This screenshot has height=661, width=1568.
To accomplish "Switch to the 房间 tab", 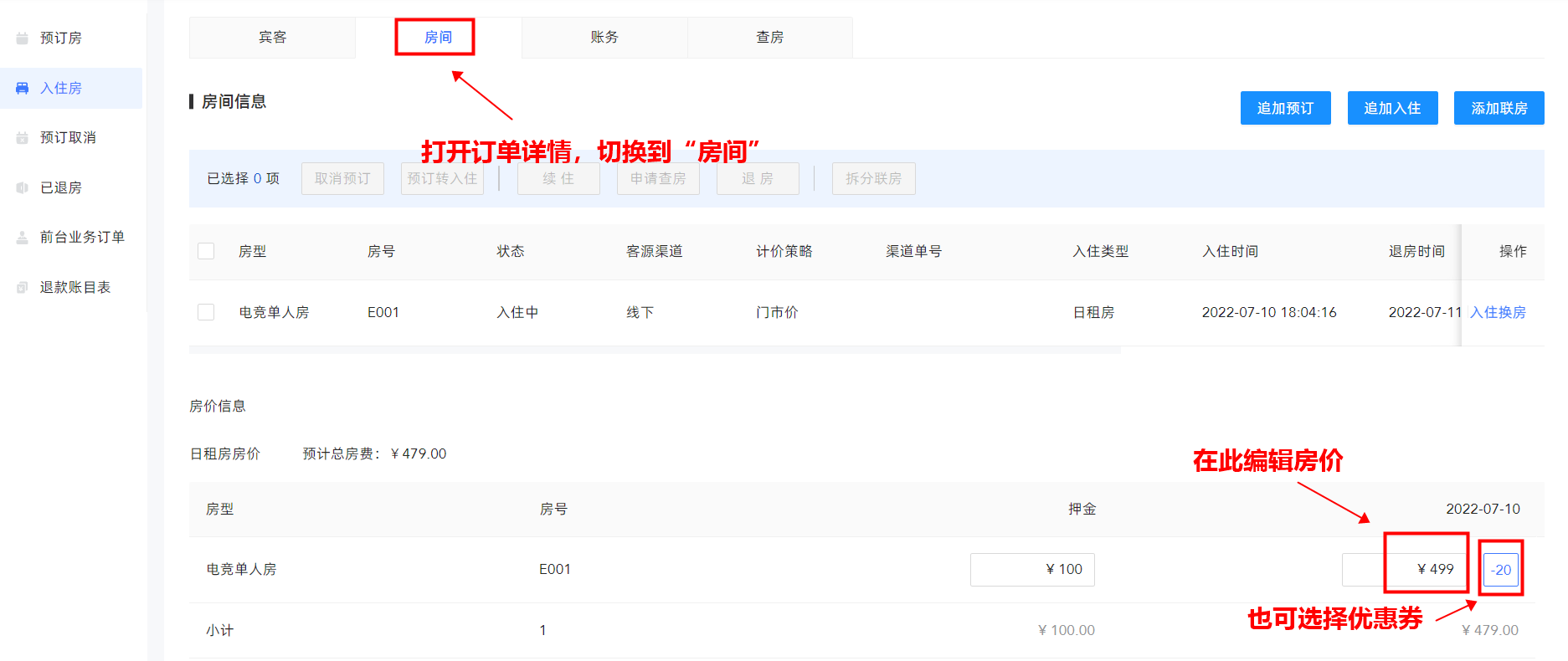I will [438, 38].
